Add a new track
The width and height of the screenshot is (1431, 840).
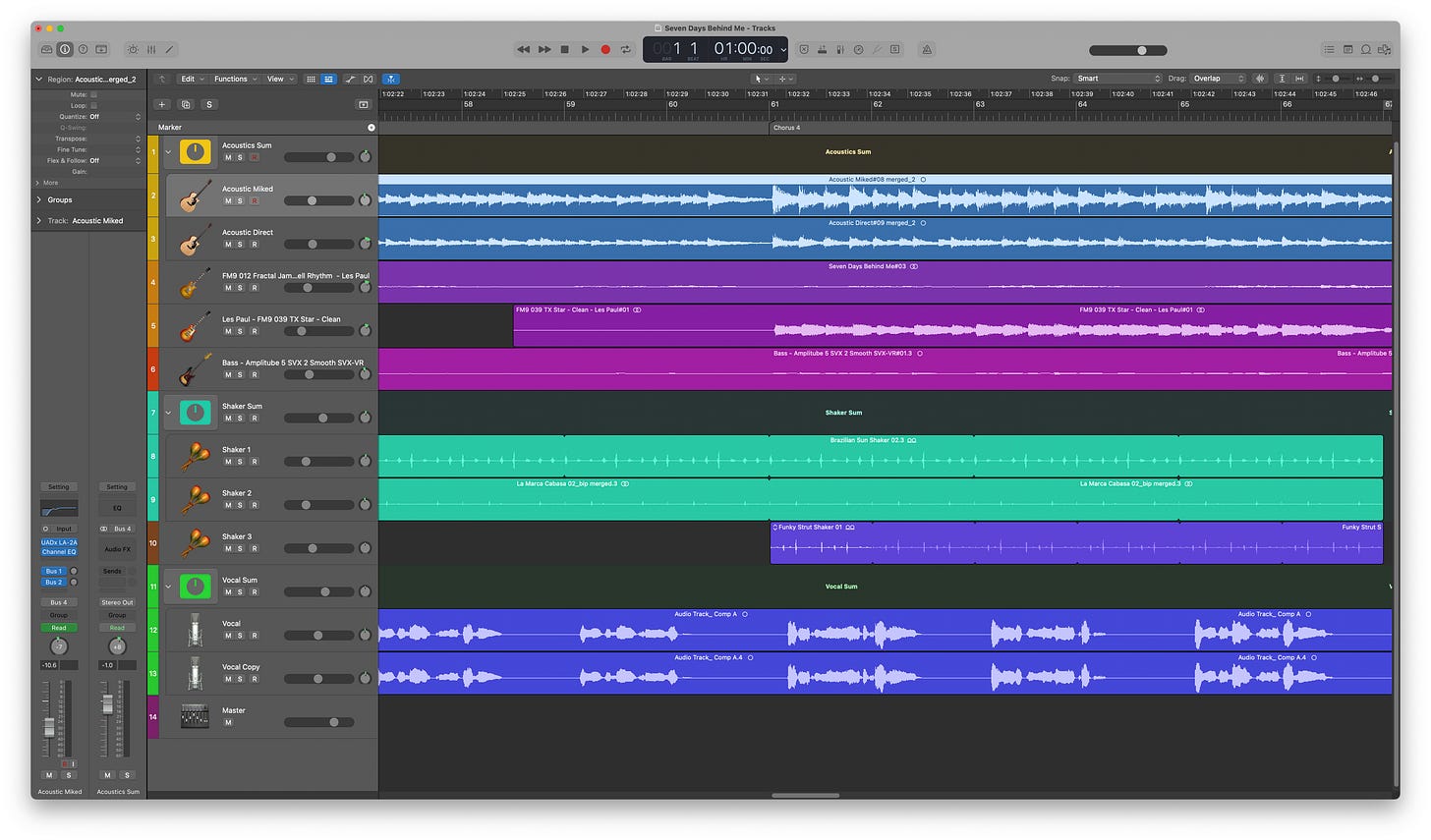pos(162,104)
